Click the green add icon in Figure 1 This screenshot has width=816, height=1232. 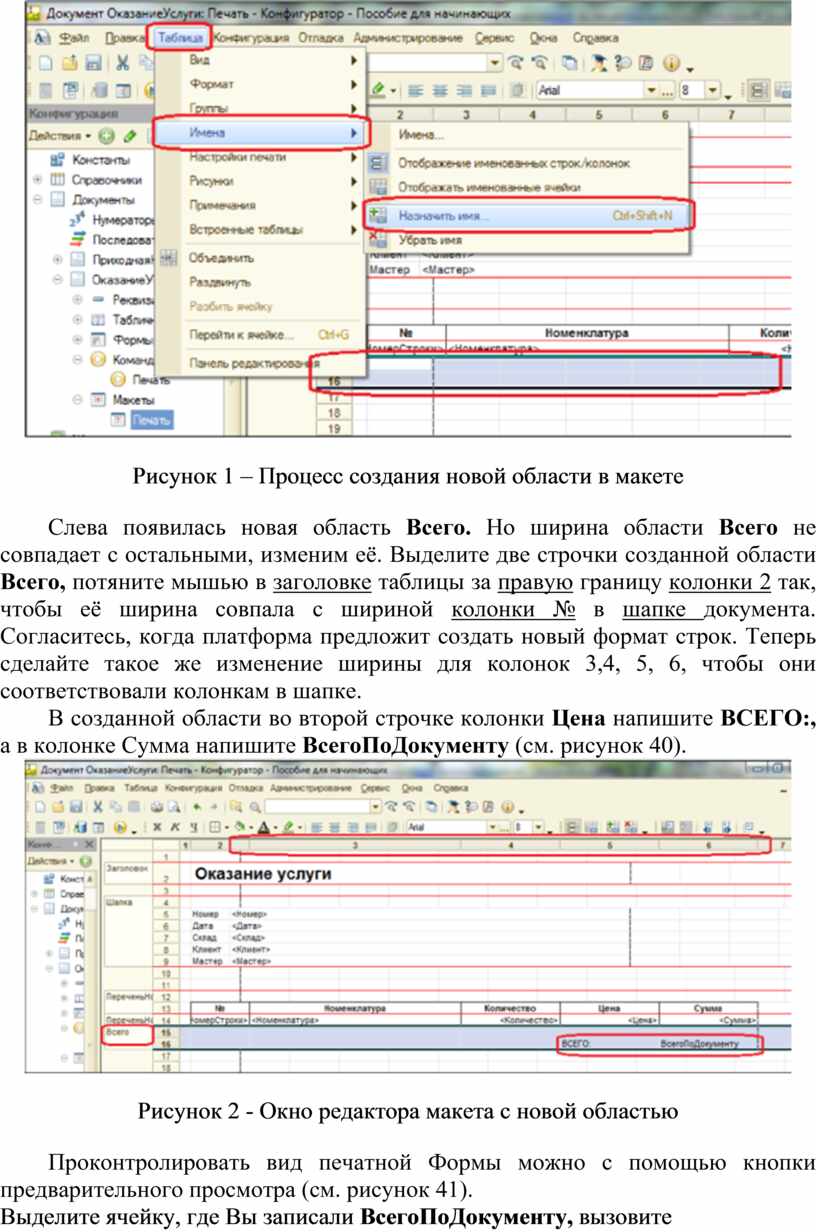(x=105, y=135)
